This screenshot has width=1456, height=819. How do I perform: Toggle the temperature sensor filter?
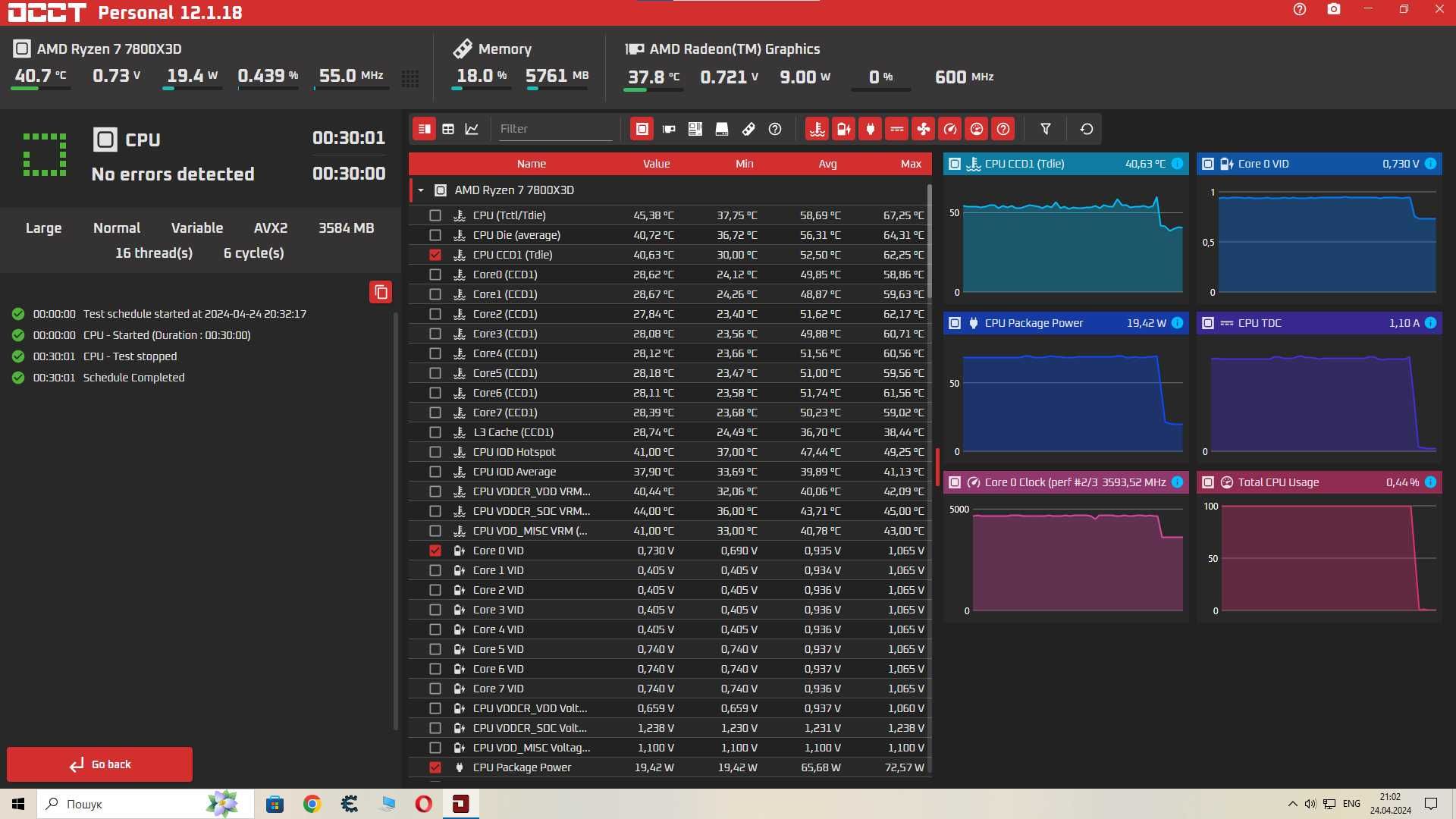(817, 129)
